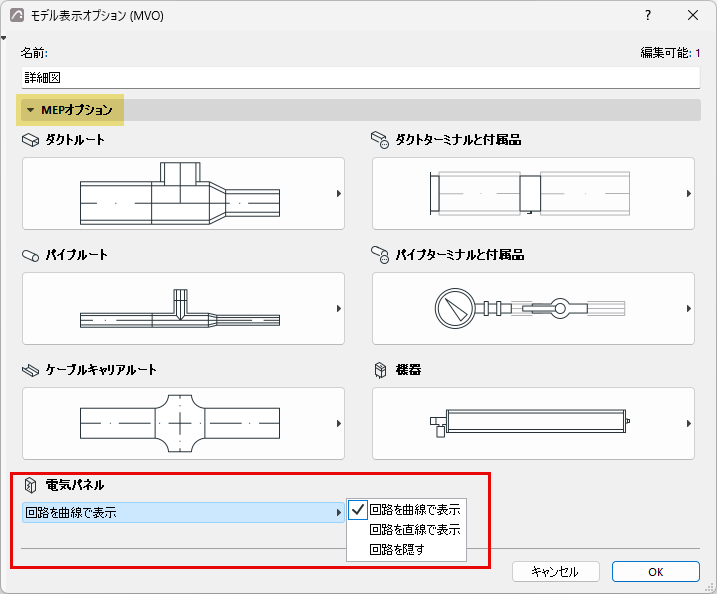Click the ダクトターミナルと付属品 icon
717x594 pixels.
[x=380, y=139]
